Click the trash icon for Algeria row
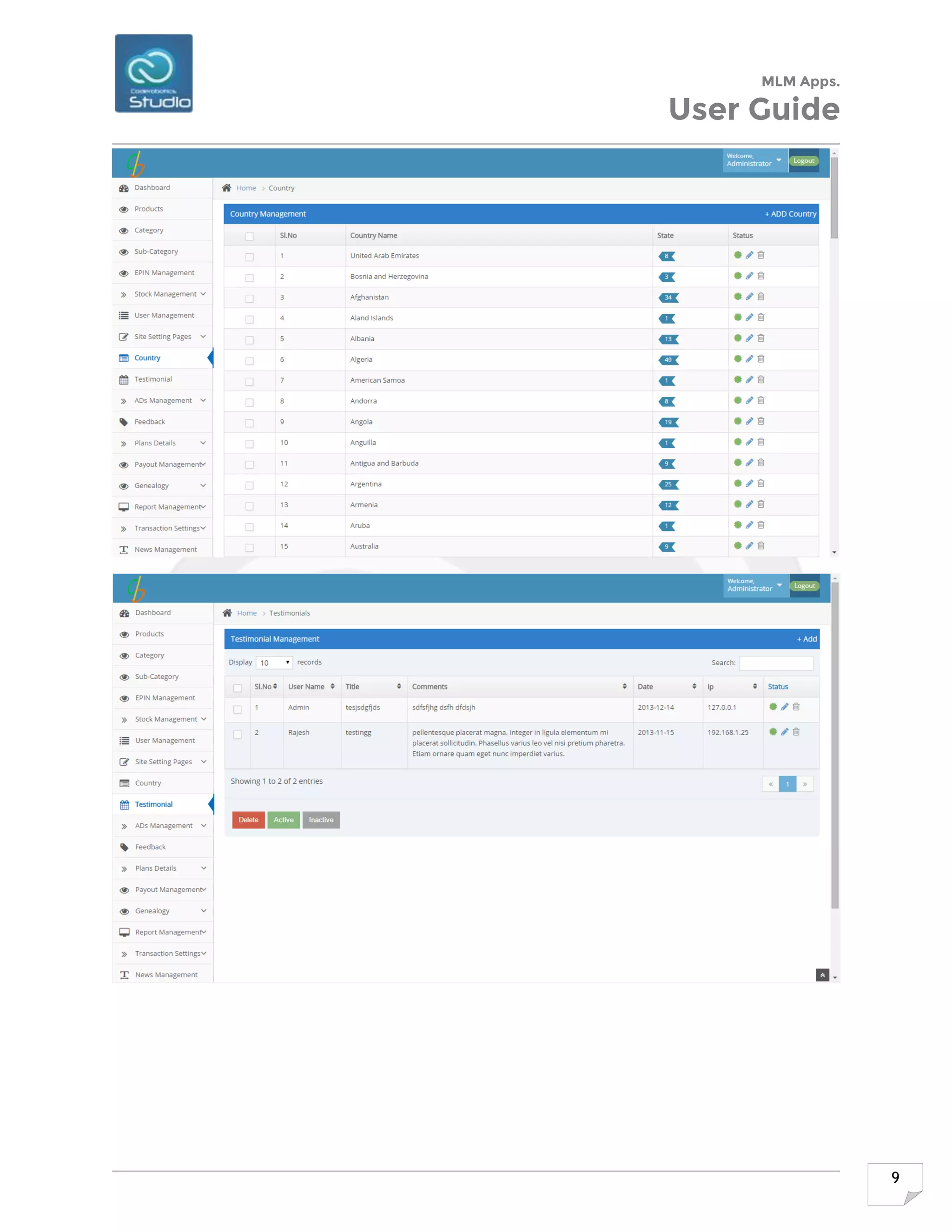 (x=761, y=359)
